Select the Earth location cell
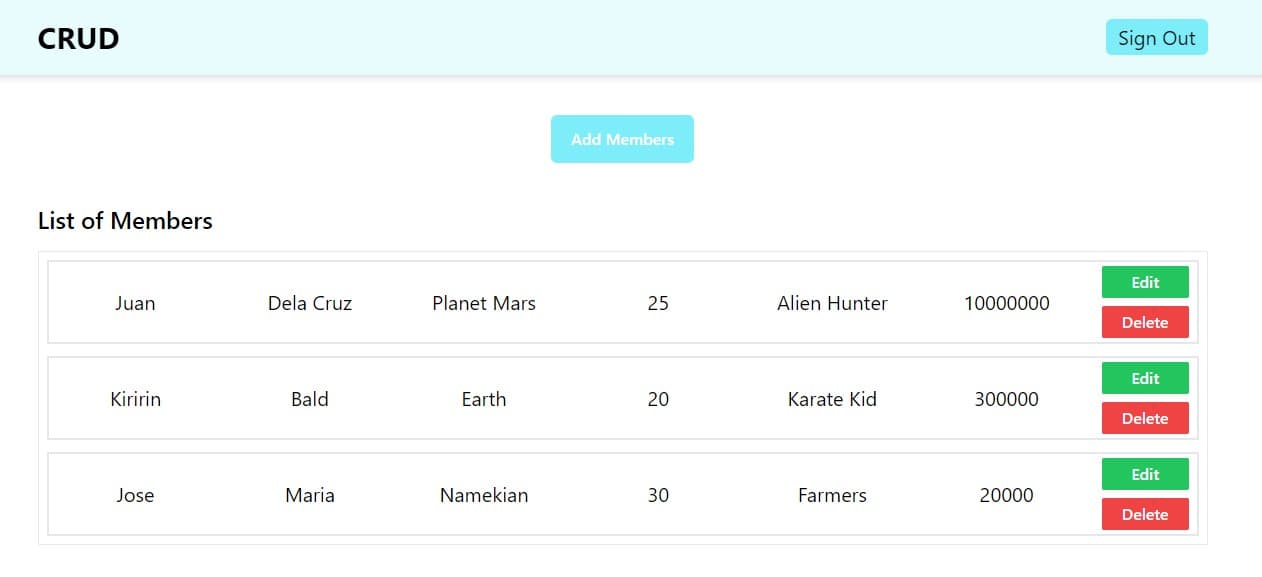This screenshot has width=1262, height=577. pos(484,399)
